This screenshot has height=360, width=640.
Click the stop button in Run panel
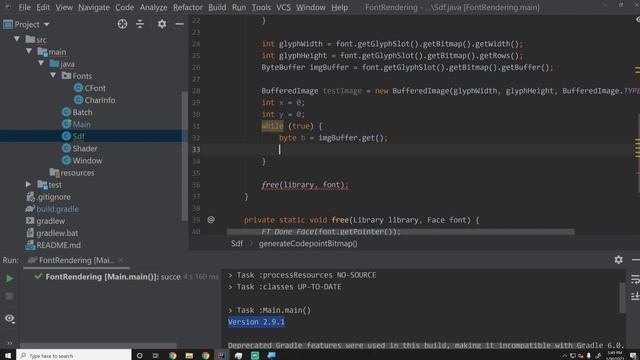click(9, 296)
